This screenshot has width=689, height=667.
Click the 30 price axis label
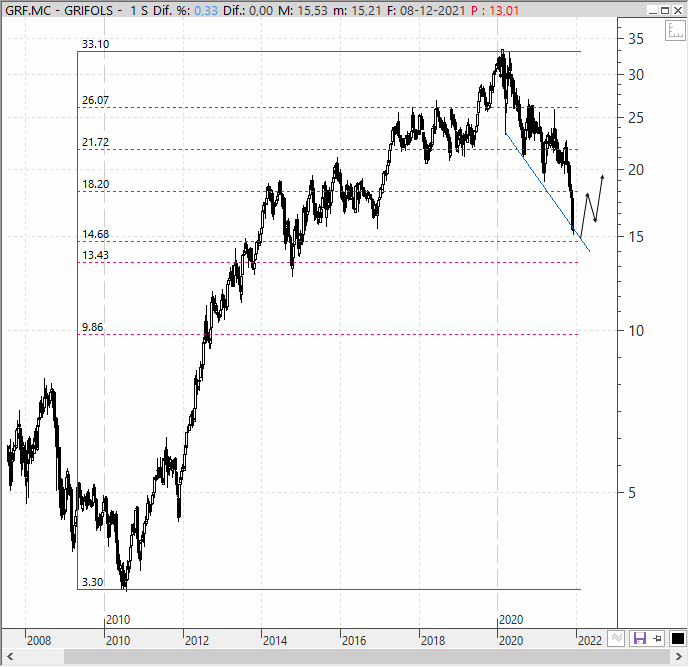click(636, 75)
